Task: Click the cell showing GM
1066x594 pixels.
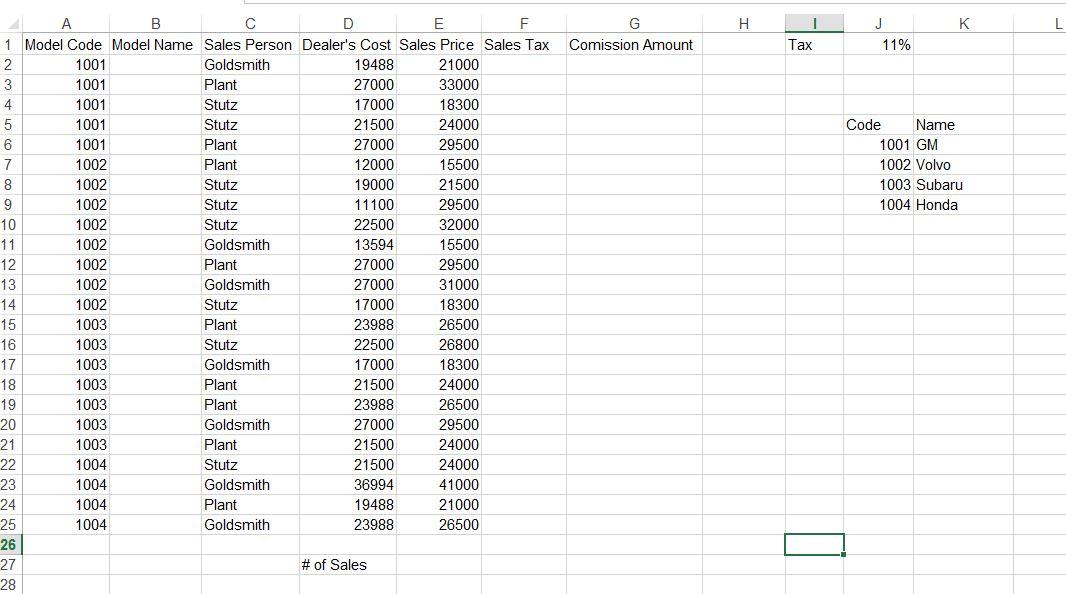Action: (930, 144)
